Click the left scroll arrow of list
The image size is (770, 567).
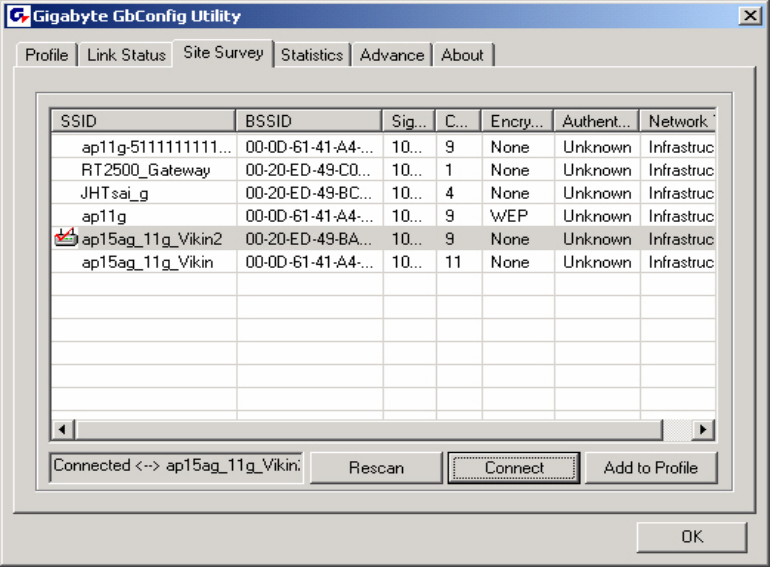tap(62, 430)
